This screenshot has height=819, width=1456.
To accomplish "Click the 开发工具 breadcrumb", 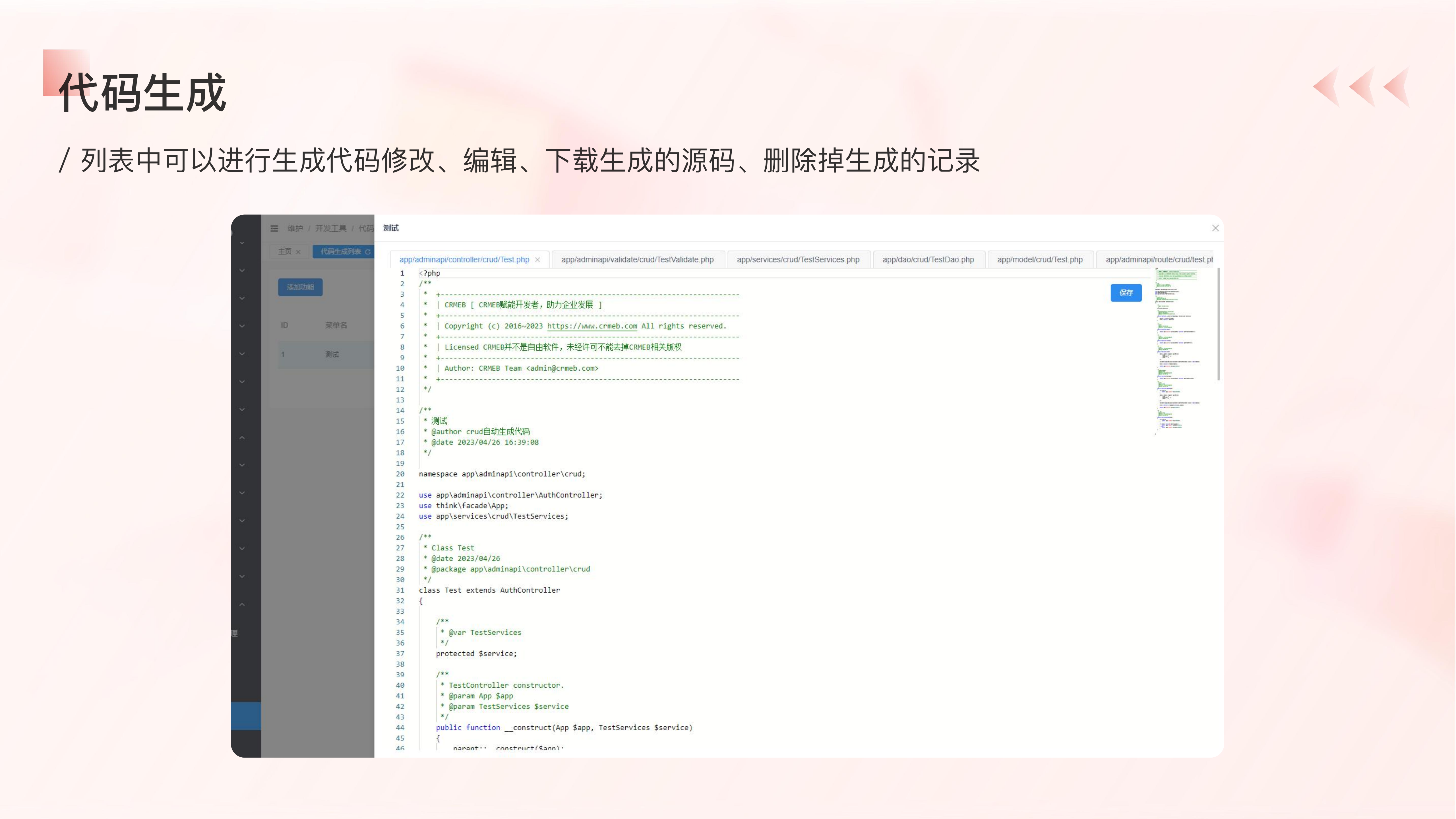I will point(331,228).
